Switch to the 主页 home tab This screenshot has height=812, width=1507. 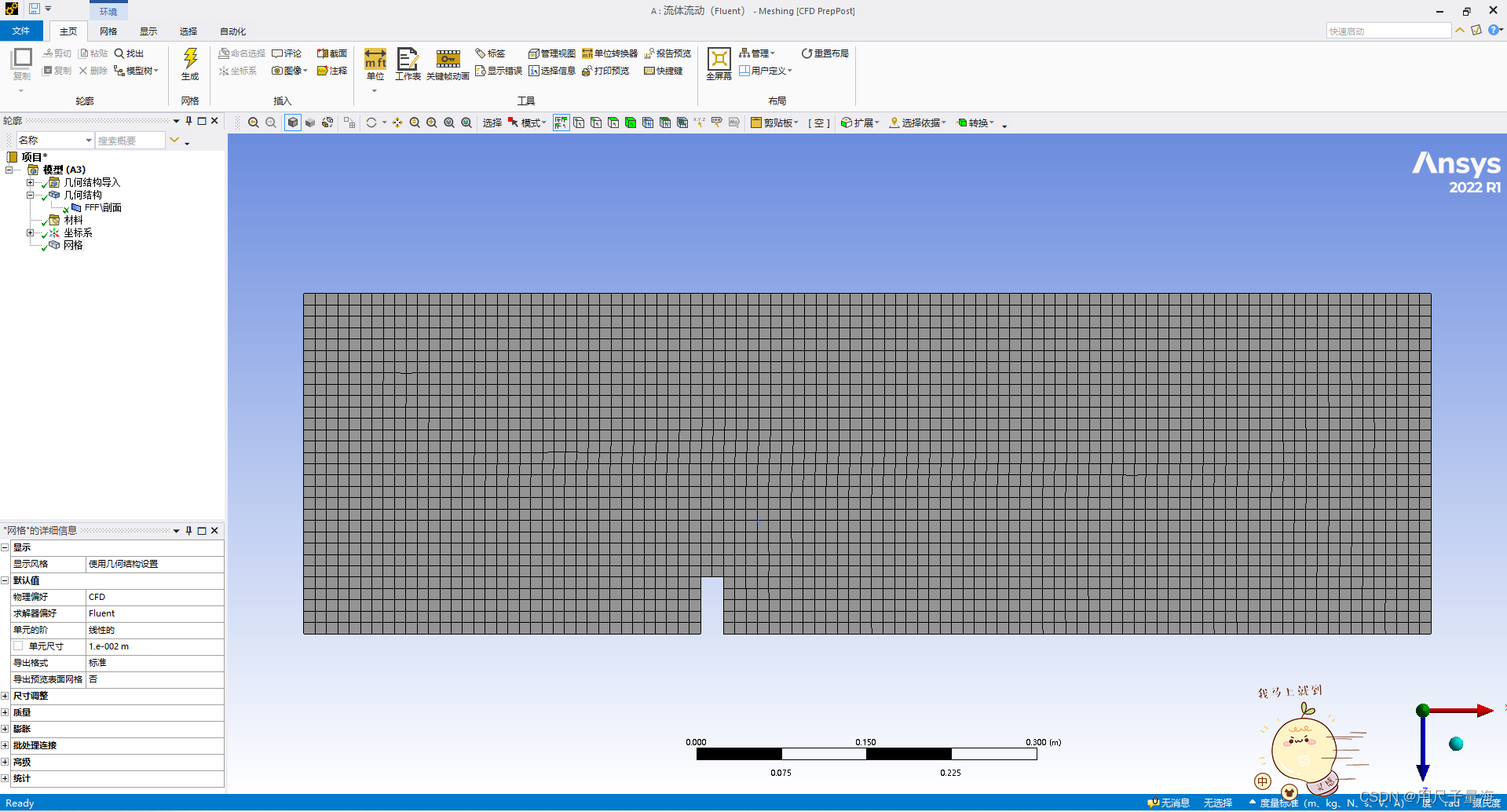click(x=68, y=31)
